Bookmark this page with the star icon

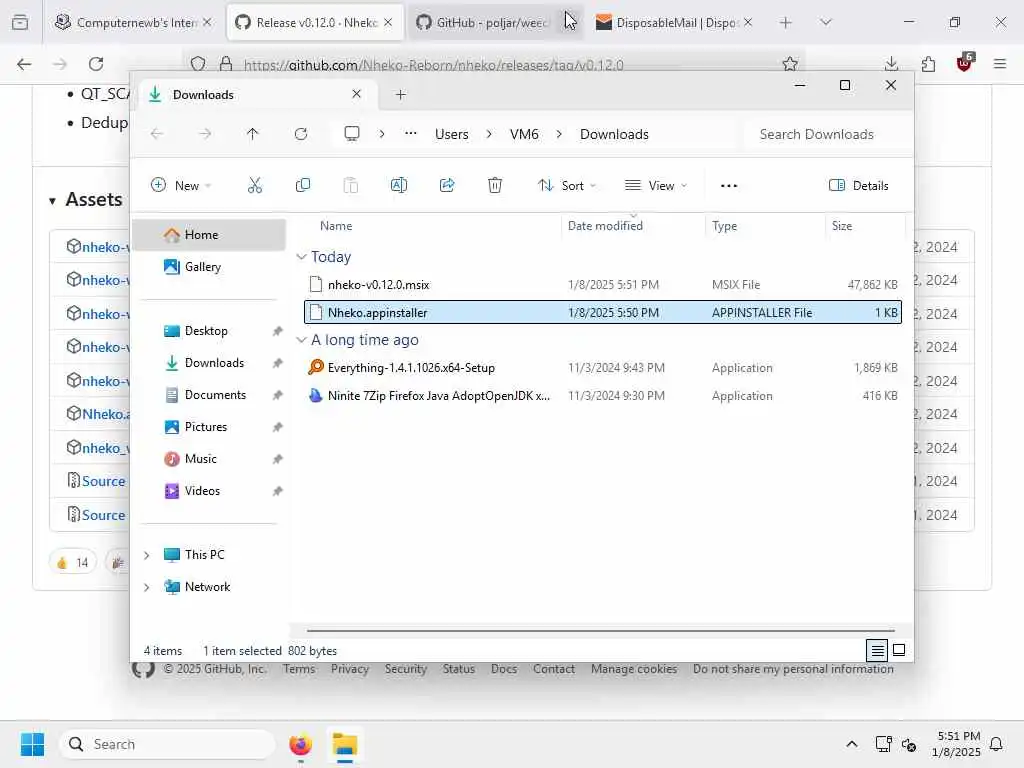point(790,64)
